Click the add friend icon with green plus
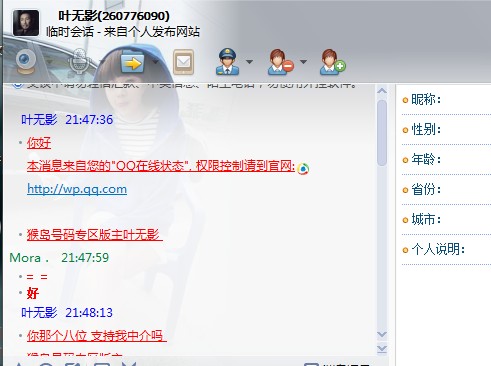Screen dimensions: 491x366 click(332, 62)
